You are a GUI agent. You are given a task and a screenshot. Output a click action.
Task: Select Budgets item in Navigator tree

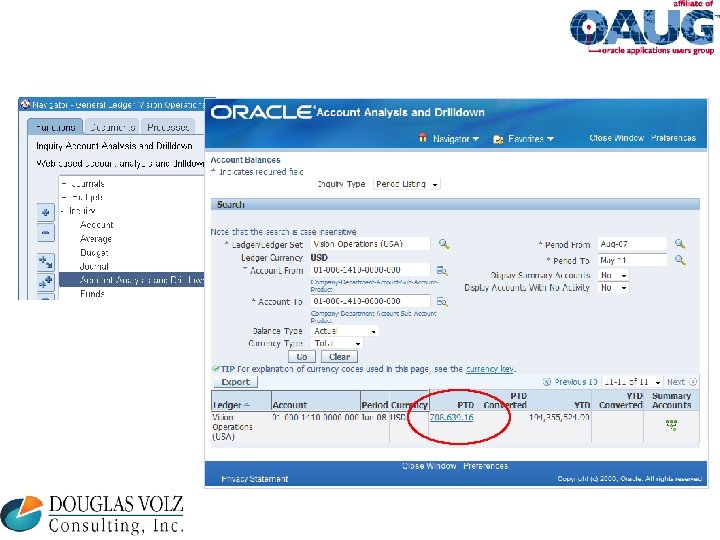[x=87, y=197]
